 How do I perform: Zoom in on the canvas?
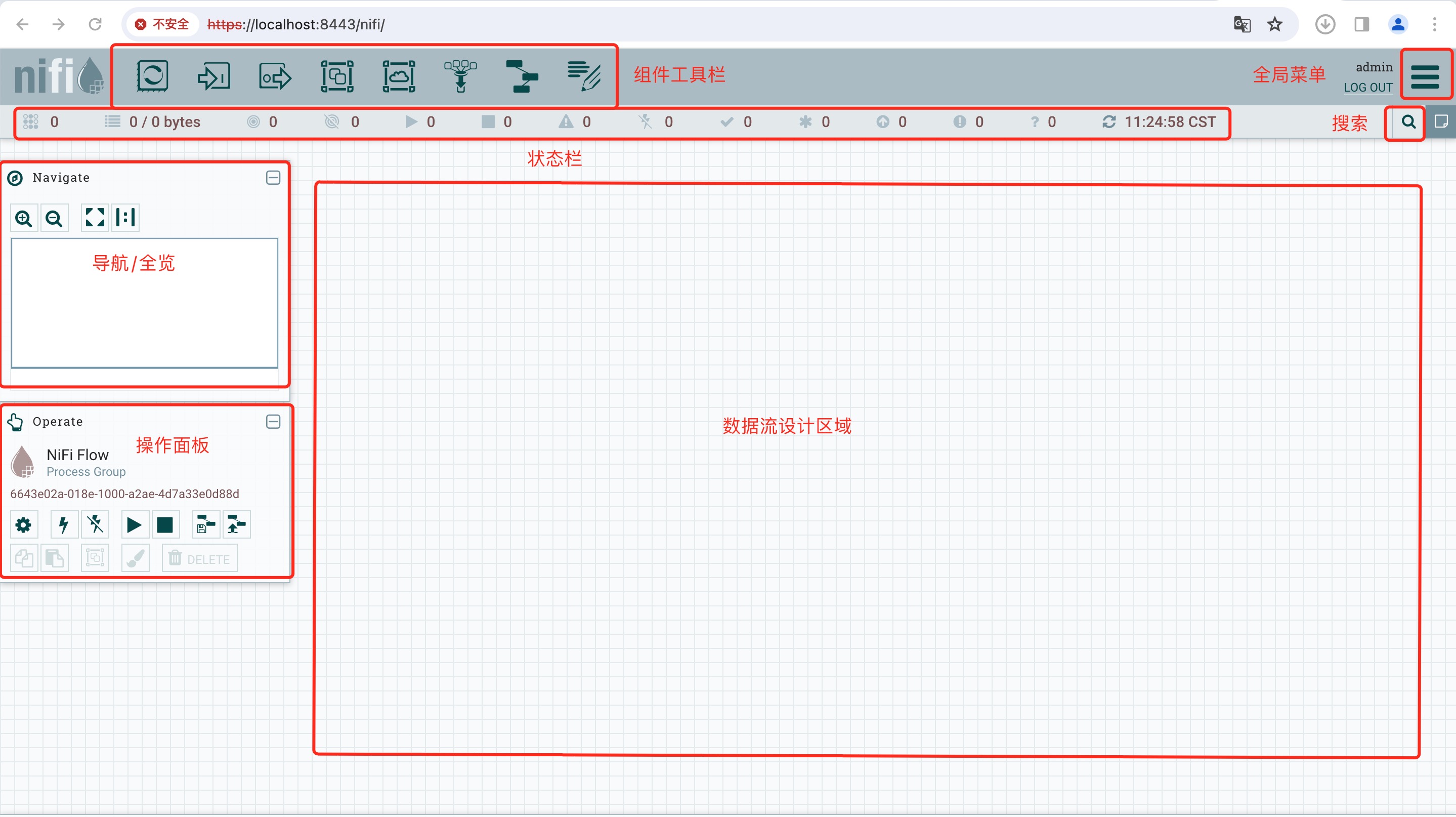24,218
